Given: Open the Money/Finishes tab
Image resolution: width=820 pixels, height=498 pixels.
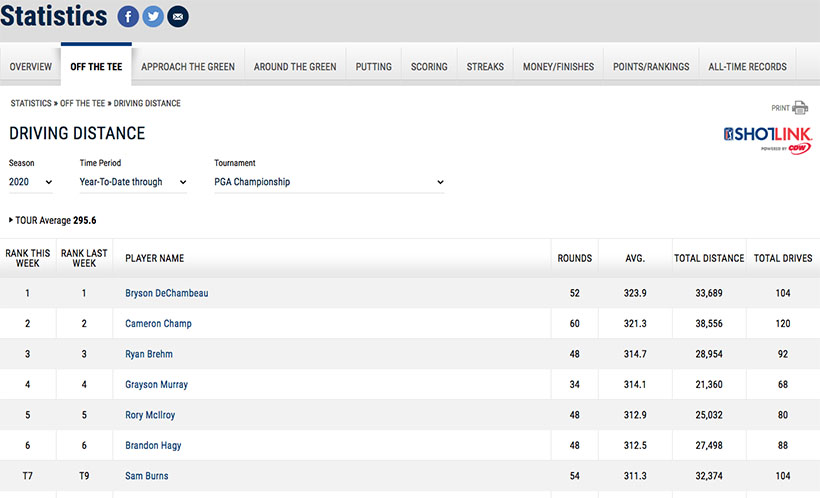Looking at the screenshot, I should click(x=558, y=67).
